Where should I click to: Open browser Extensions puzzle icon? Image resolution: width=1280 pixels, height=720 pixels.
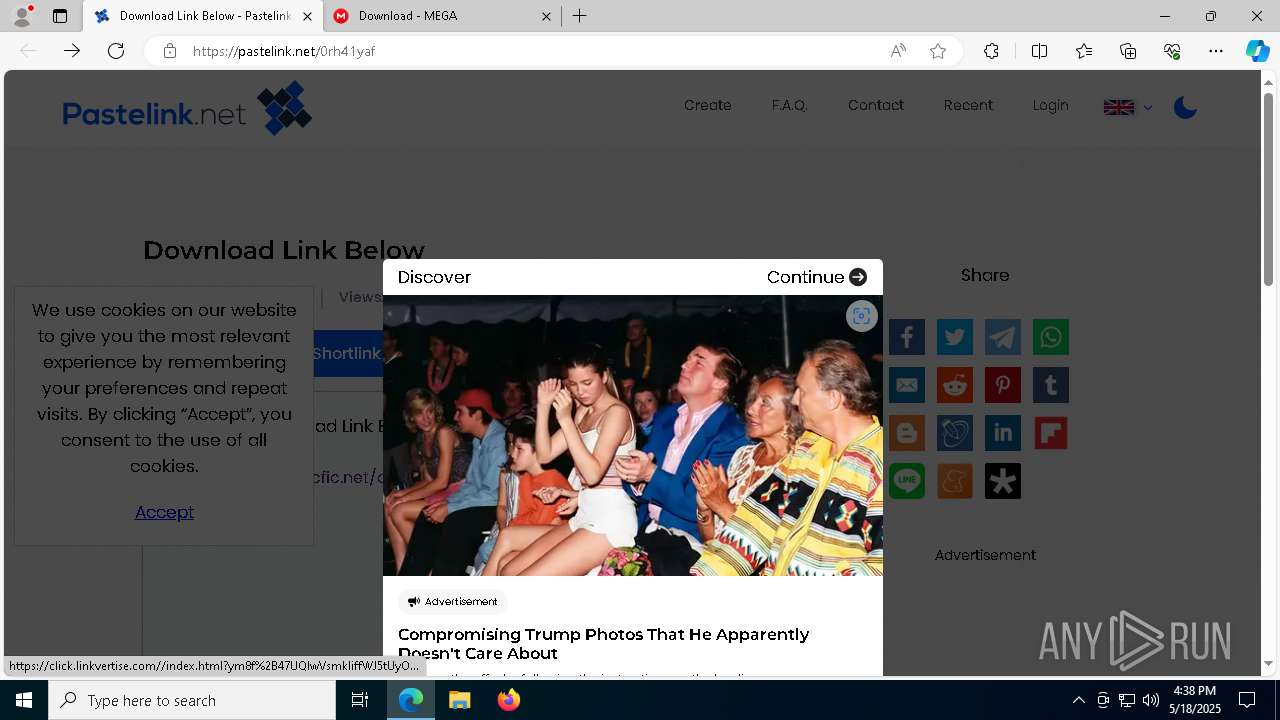click(991, 51)
